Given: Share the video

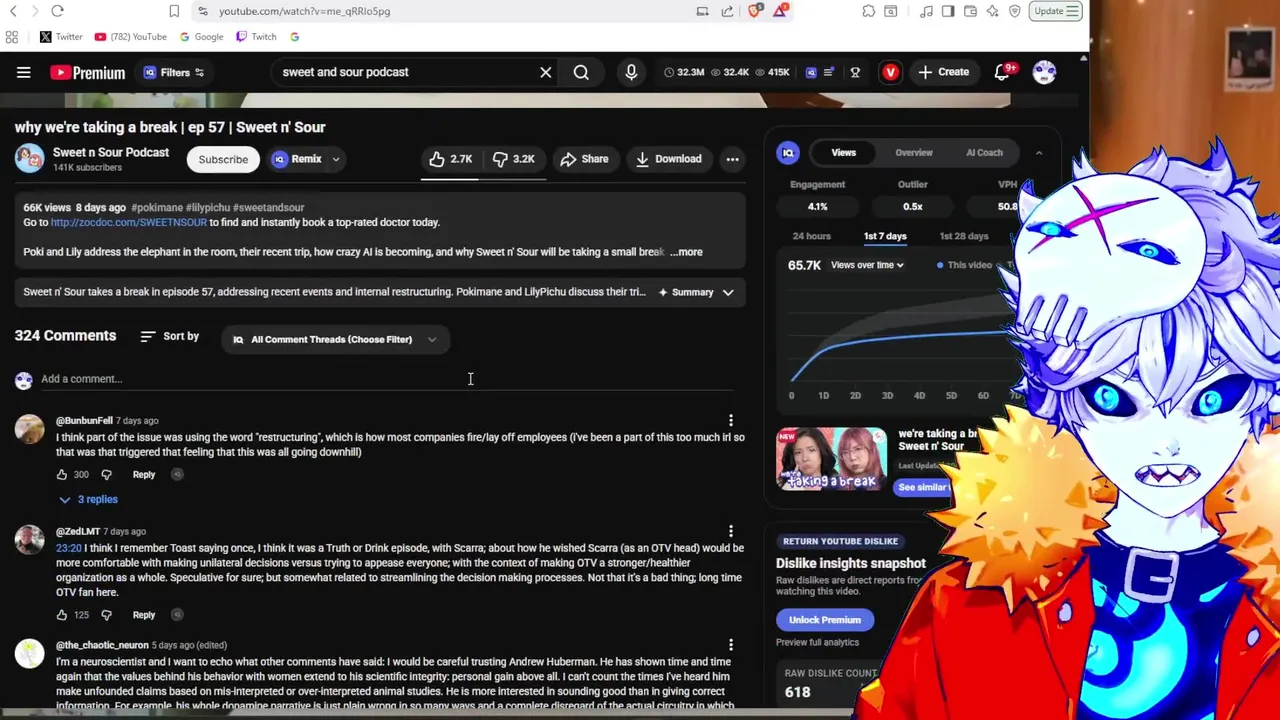Looking at the screenshot, I should 584,159.
